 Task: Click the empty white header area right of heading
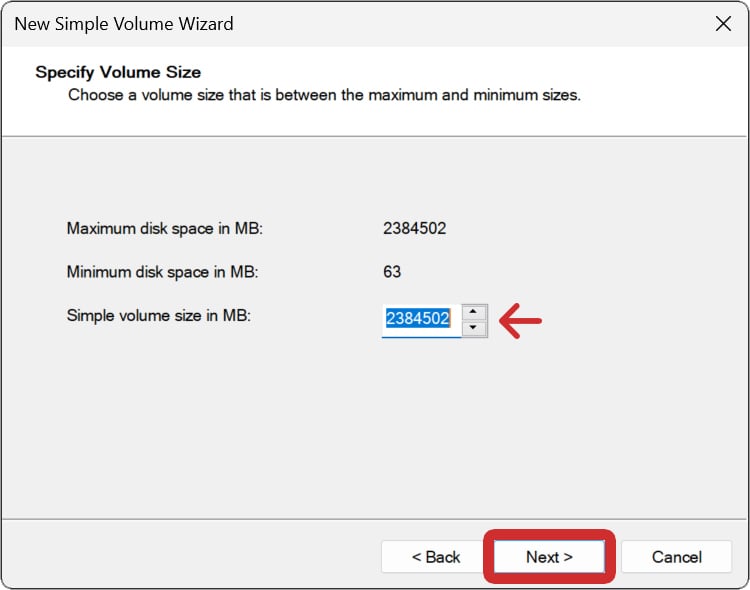[500, 72]
